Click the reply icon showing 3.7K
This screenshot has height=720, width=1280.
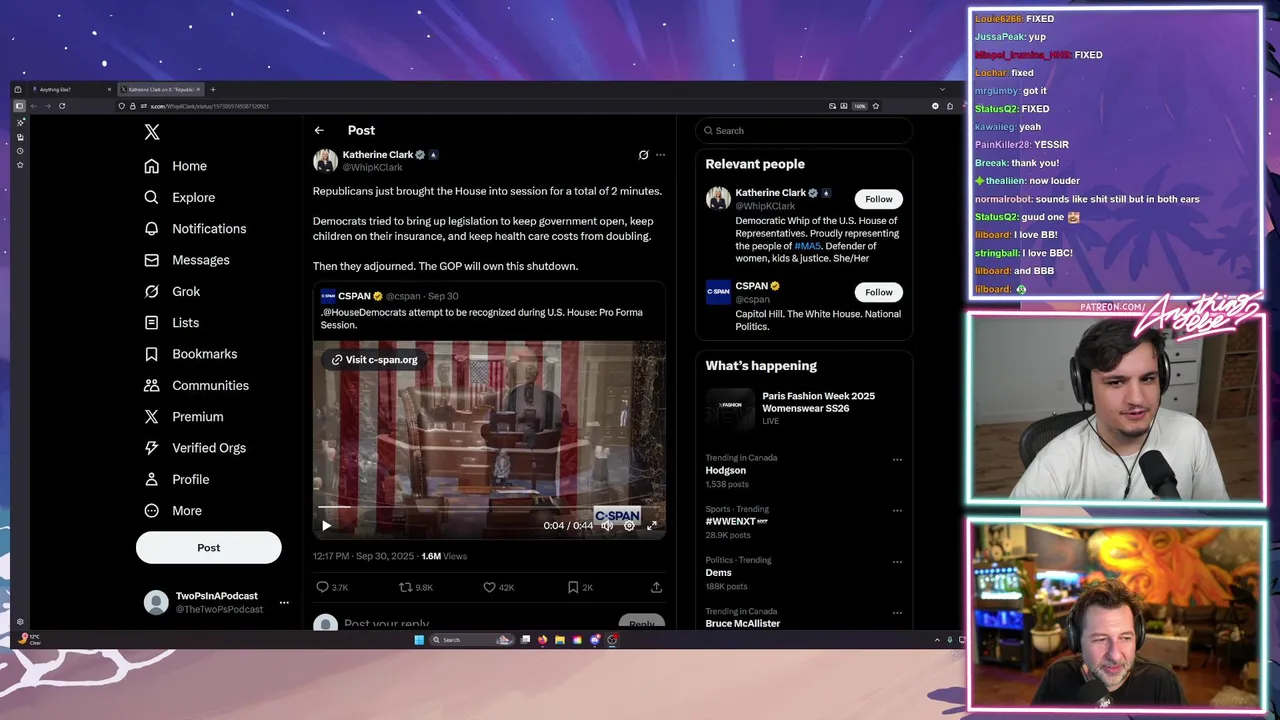pyautogui.click(x=323, y=587)
